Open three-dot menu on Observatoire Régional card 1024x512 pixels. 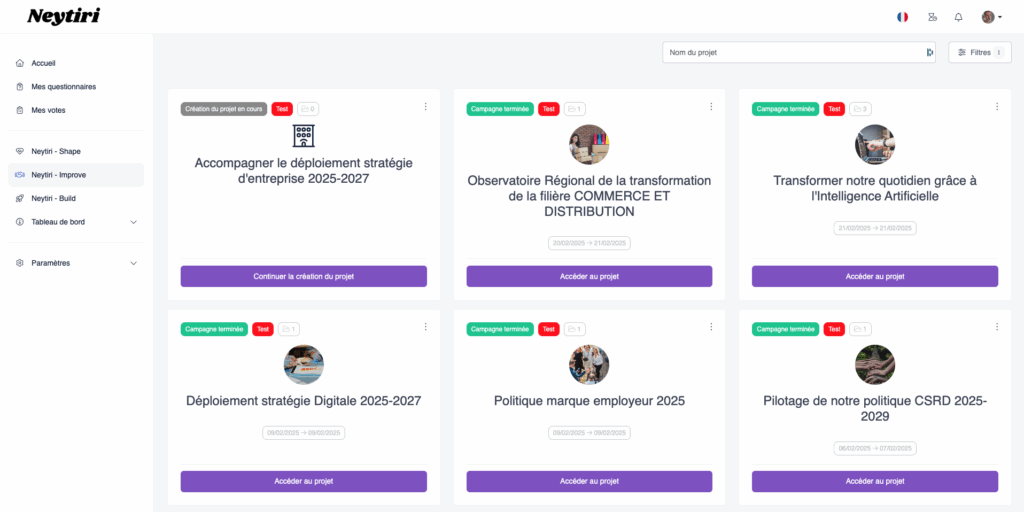pos(711,106)
